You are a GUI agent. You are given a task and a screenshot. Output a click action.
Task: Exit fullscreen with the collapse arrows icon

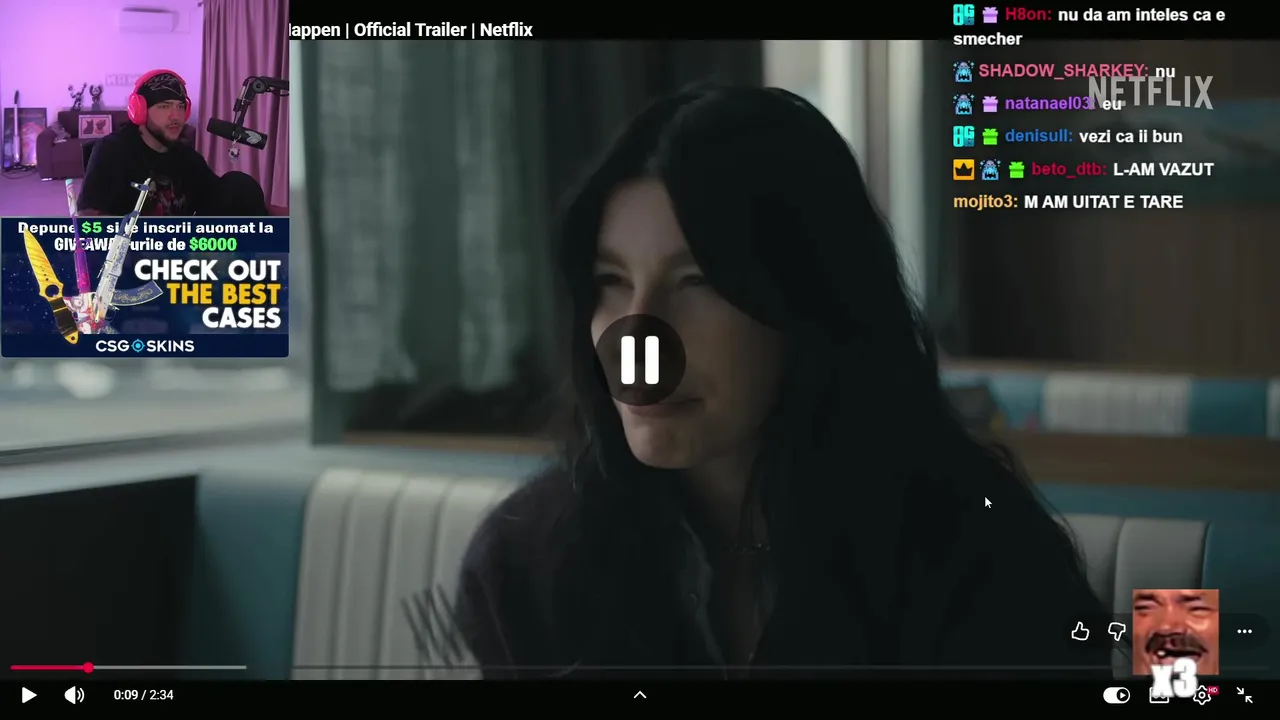tap(1245, 695)
